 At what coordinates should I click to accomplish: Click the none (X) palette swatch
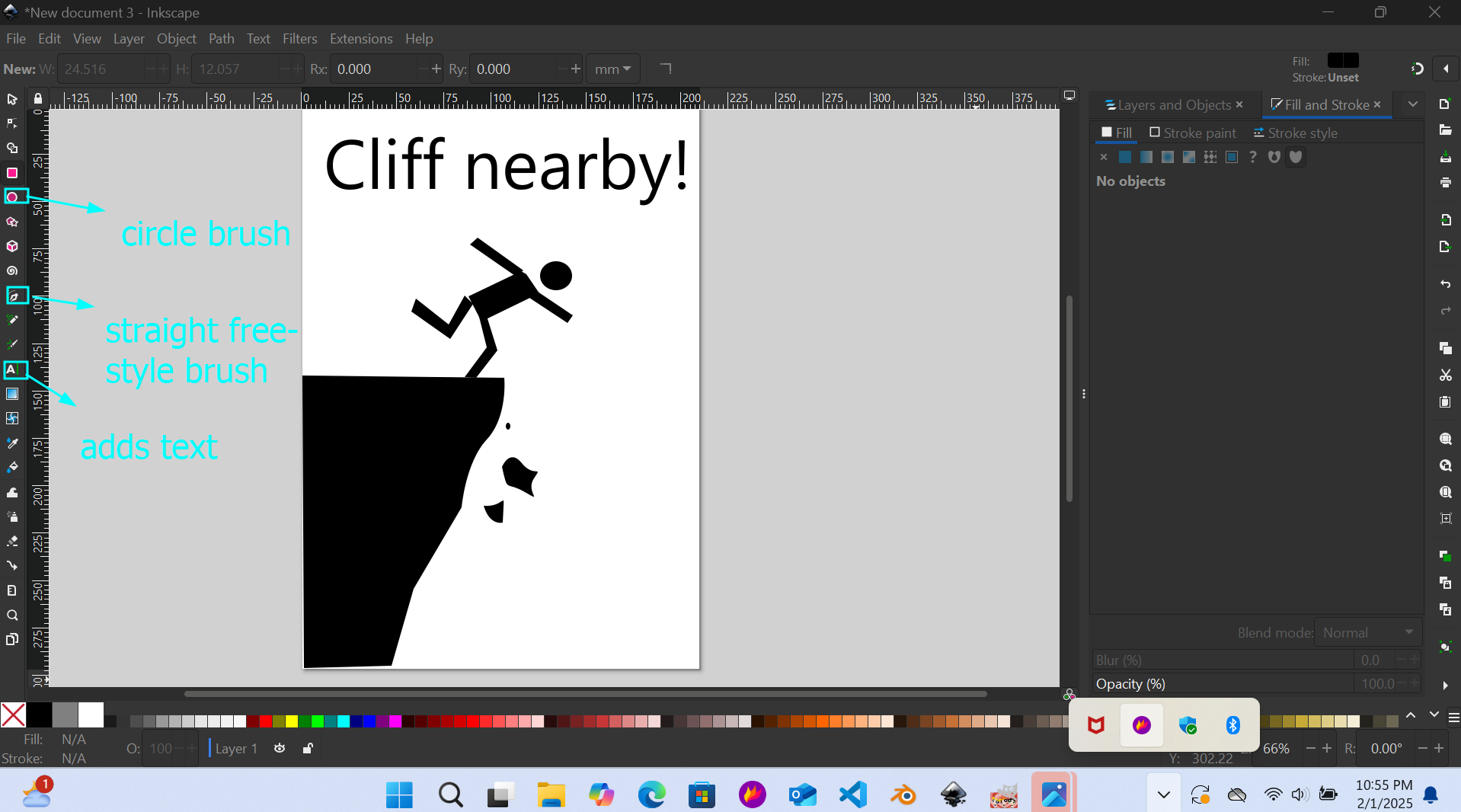(13, 715)
